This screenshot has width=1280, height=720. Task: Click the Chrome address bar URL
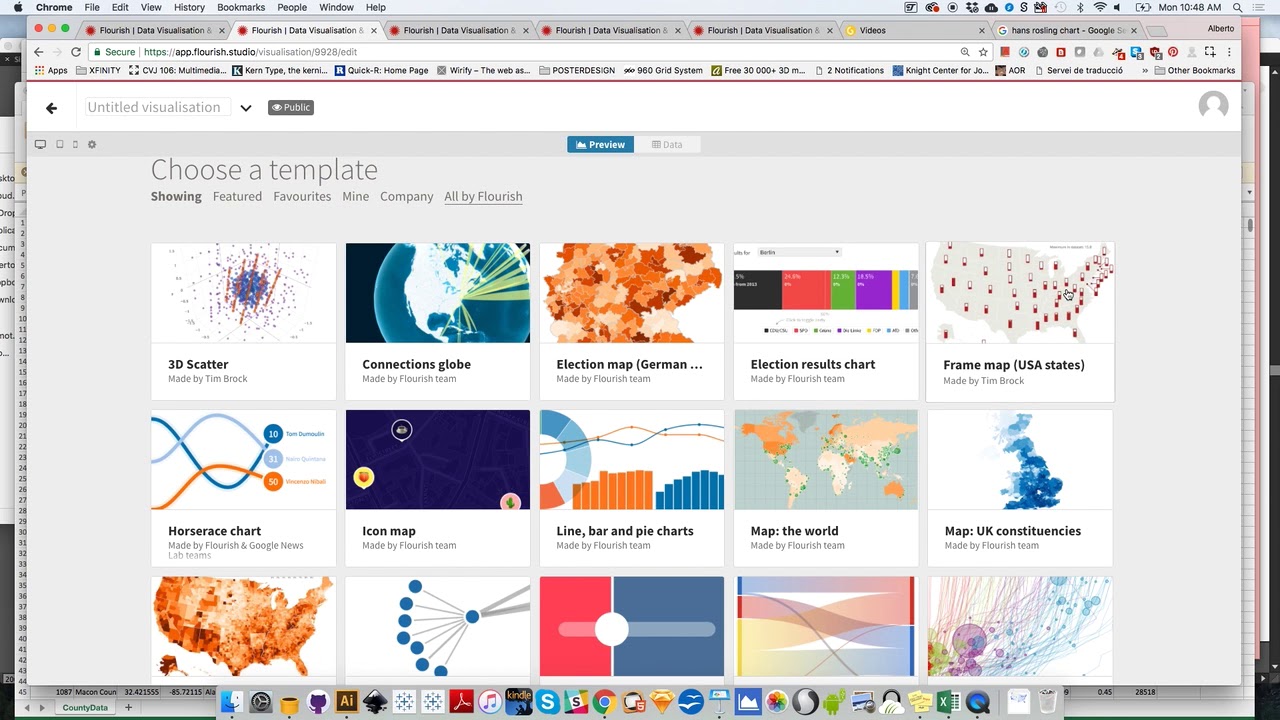[x=250, y=52]
